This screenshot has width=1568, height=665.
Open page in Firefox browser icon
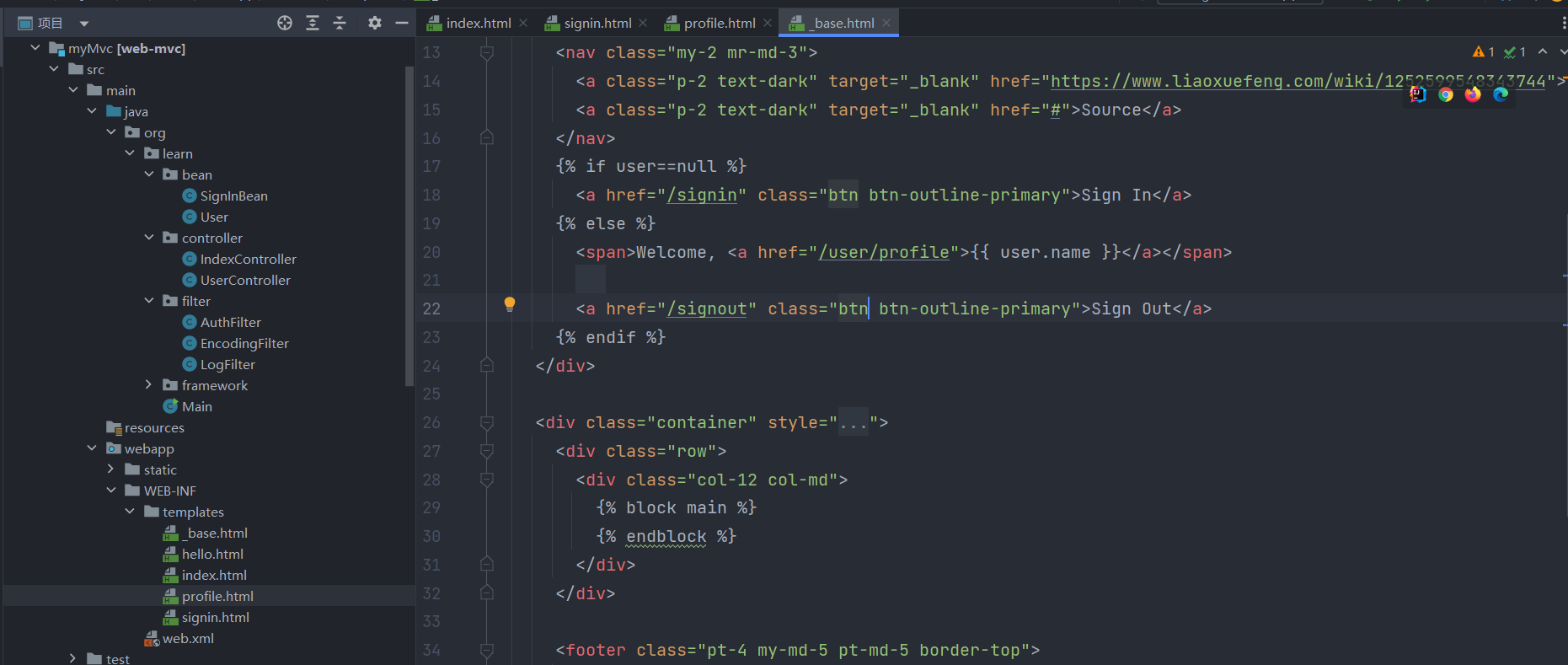[x=1473, y=94]
